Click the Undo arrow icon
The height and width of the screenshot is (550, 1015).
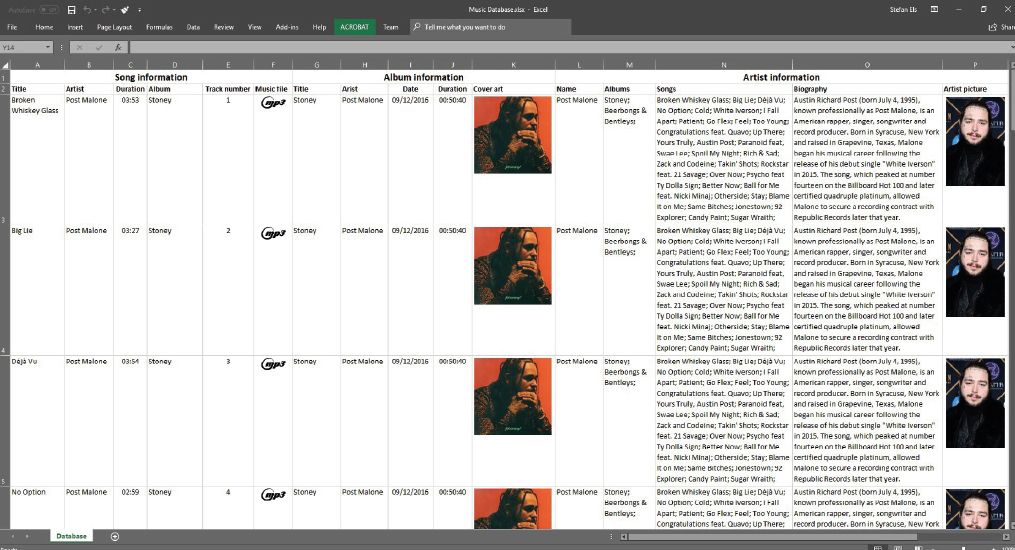pyautogui.click(x=88, y=9)
